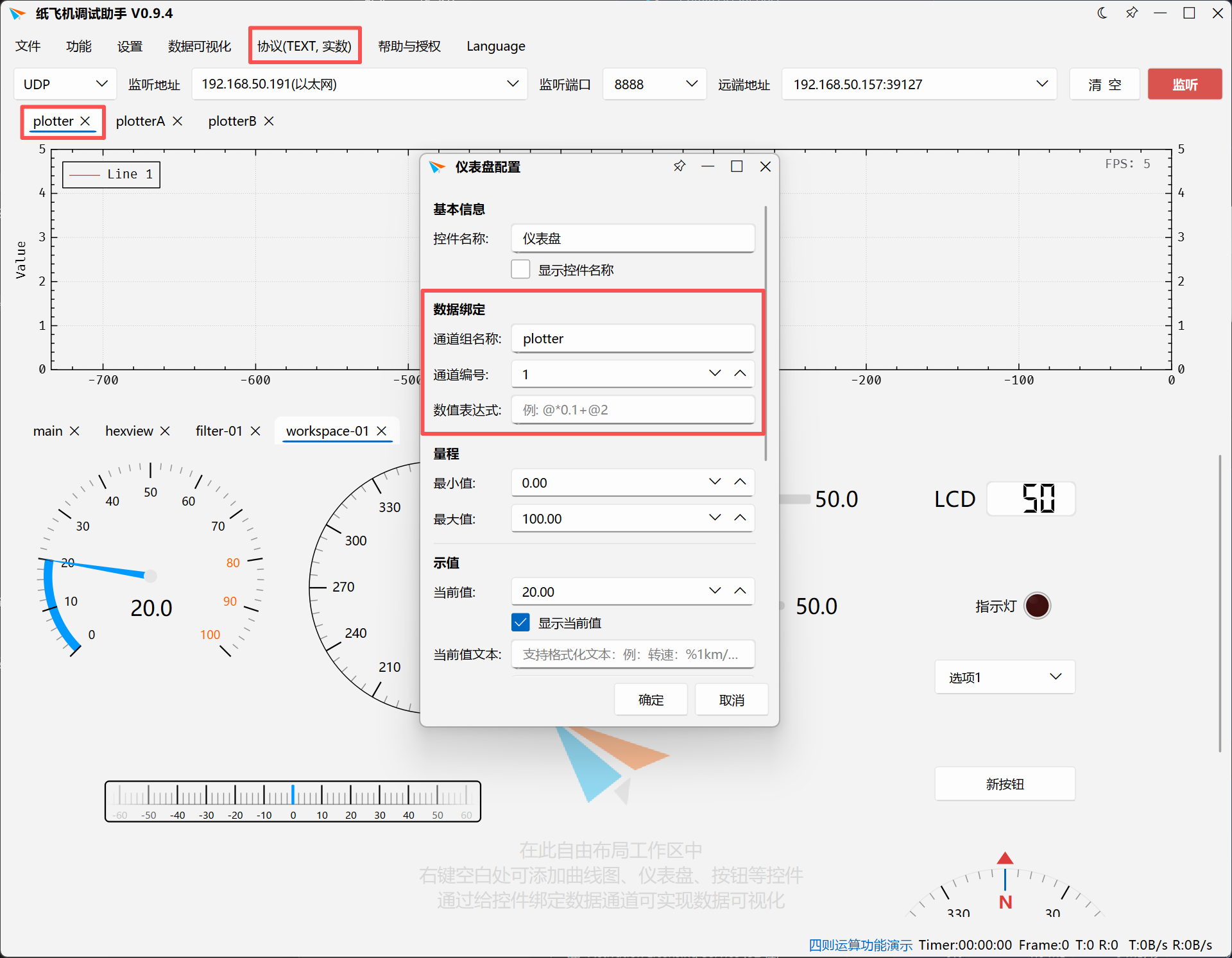Decrease 当前值 with down arrow
Screen dimensions: 1232x958
tap(715, 591)
